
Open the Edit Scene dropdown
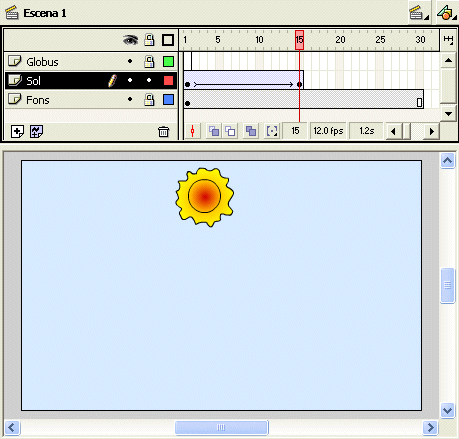[x=419, y=13]
